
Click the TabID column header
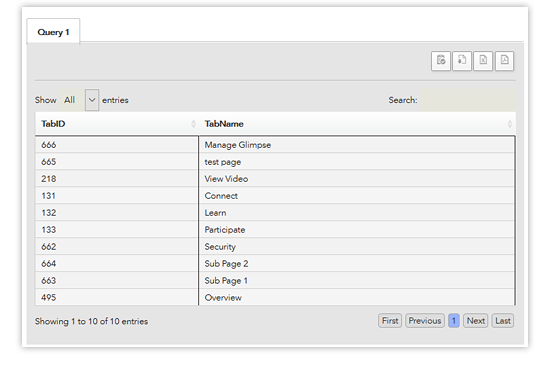(x=117, y=124)
